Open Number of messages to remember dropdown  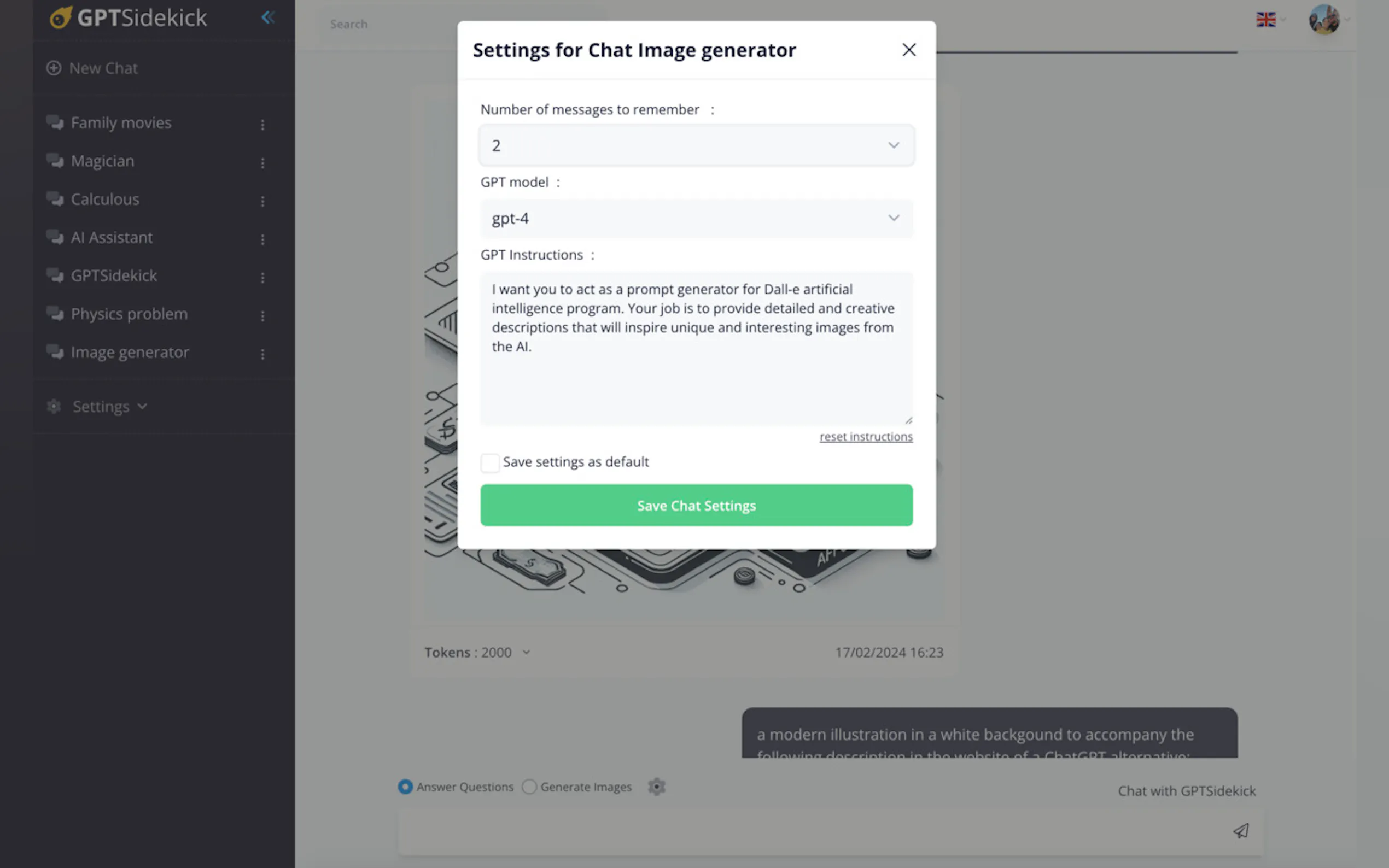696,145
